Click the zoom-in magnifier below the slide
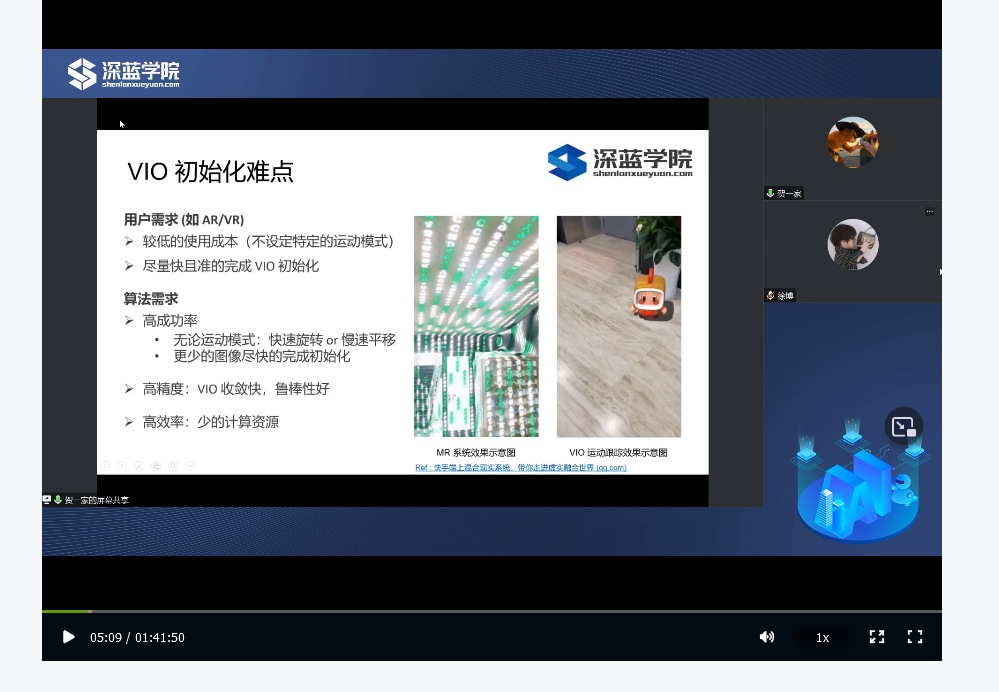 pos(173,465)
